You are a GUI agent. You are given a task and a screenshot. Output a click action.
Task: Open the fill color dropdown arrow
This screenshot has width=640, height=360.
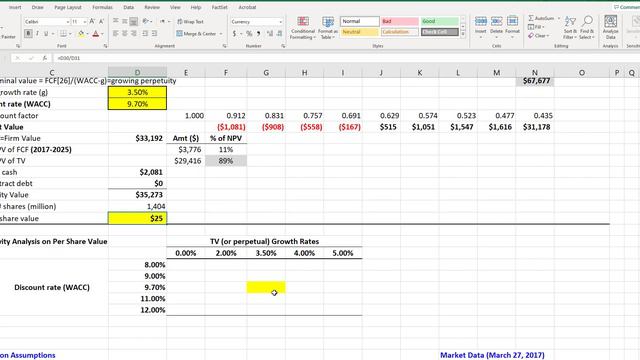pos(87,34)
